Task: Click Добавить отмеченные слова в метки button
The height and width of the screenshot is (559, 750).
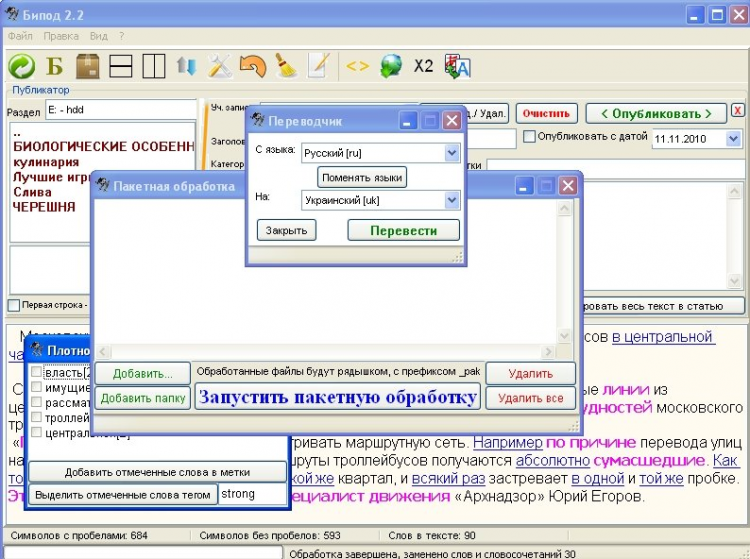Action: tap(157, 472)
